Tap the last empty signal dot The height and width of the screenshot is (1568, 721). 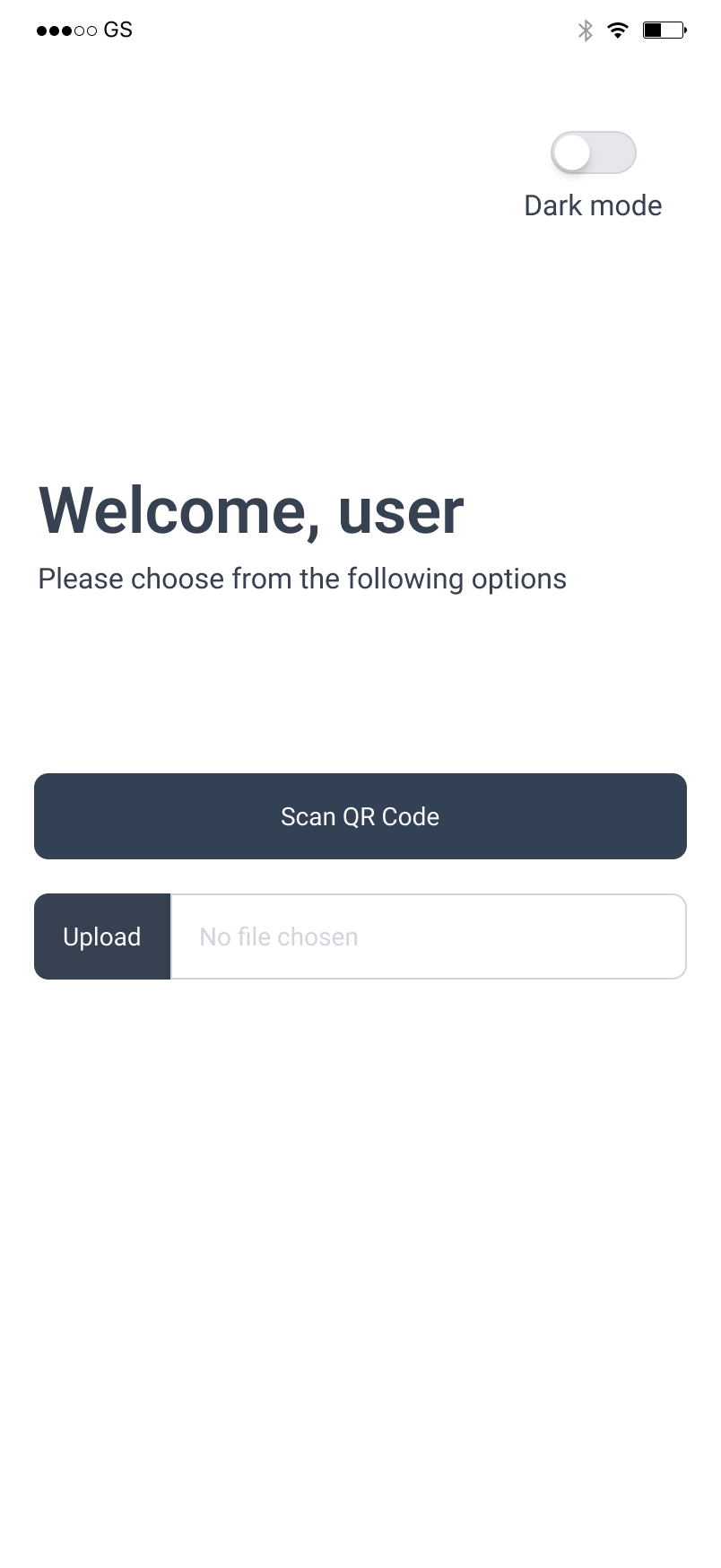coord(91,31)
